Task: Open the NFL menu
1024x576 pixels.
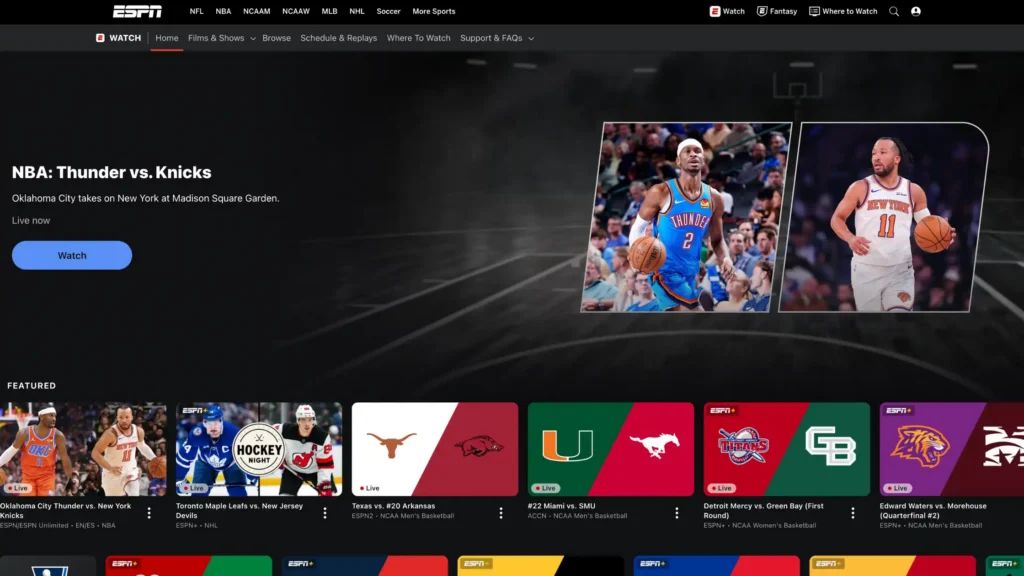Action: [x=197, y=11]
